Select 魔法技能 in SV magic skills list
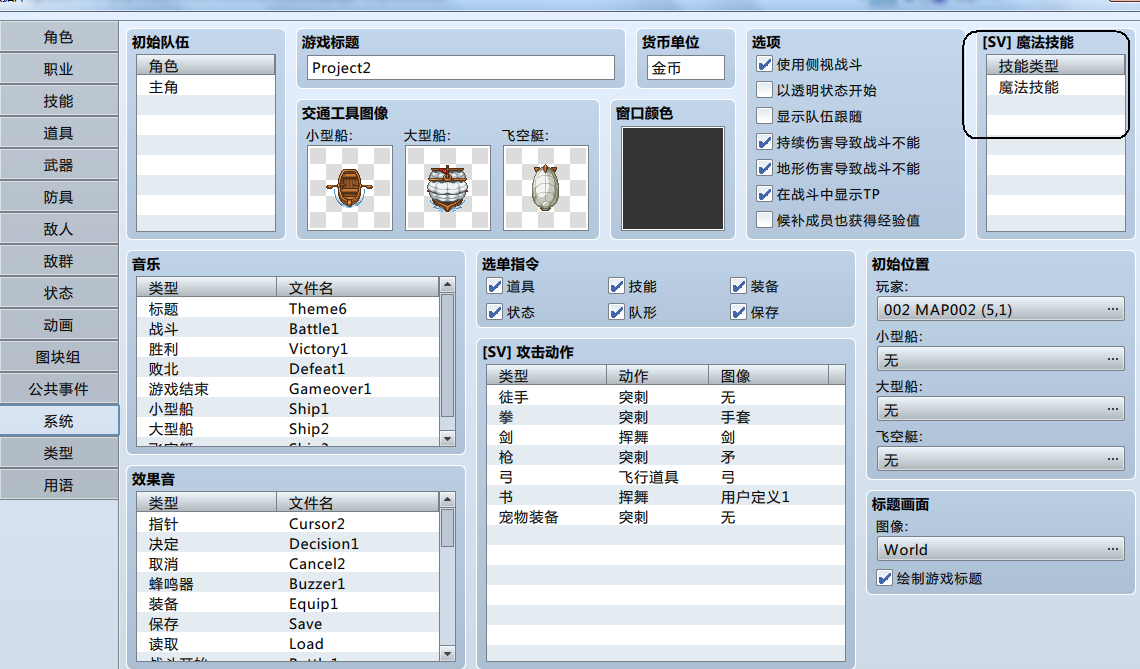 pyautogui.click(x=1056, y=87)
